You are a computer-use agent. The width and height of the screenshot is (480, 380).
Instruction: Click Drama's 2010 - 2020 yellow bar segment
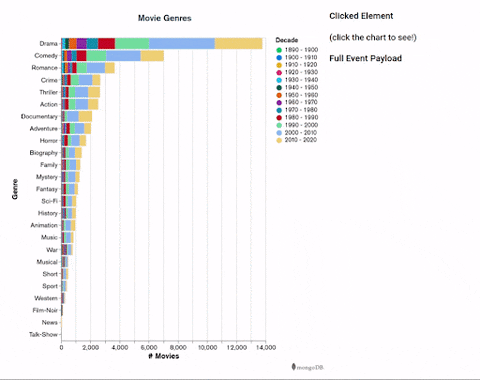point(238,44)
